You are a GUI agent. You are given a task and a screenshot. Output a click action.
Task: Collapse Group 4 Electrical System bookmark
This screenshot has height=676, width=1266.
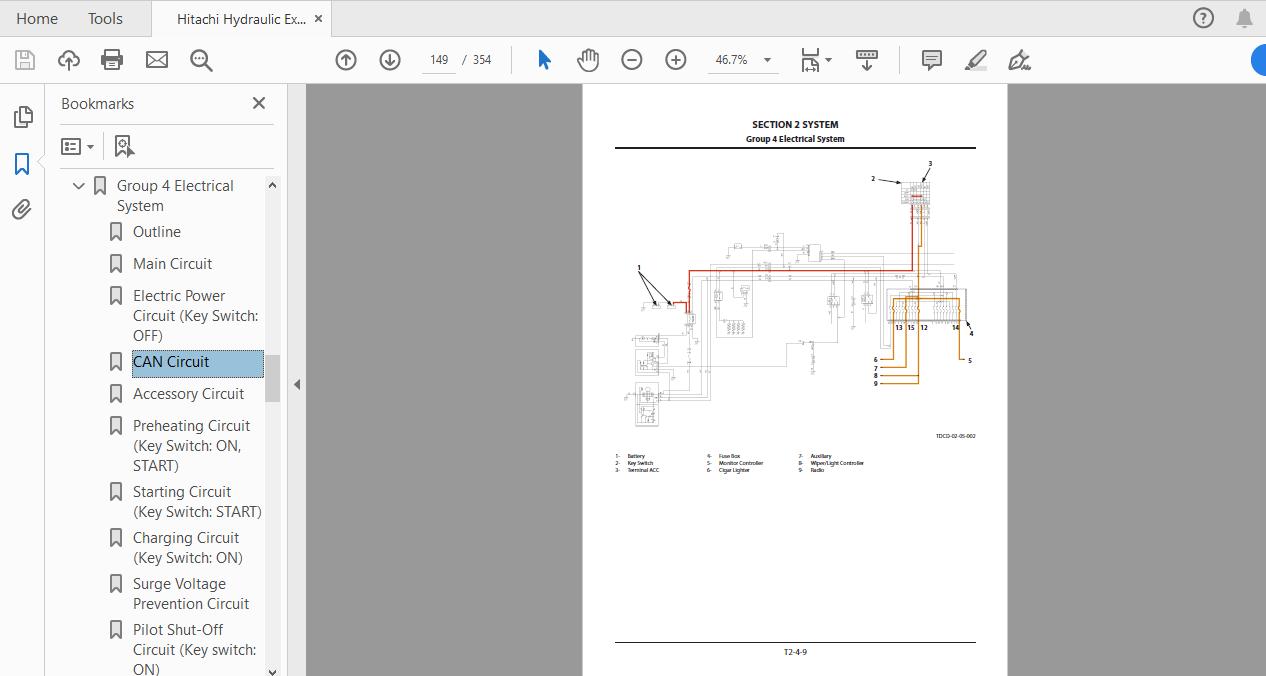pos(79,186)
